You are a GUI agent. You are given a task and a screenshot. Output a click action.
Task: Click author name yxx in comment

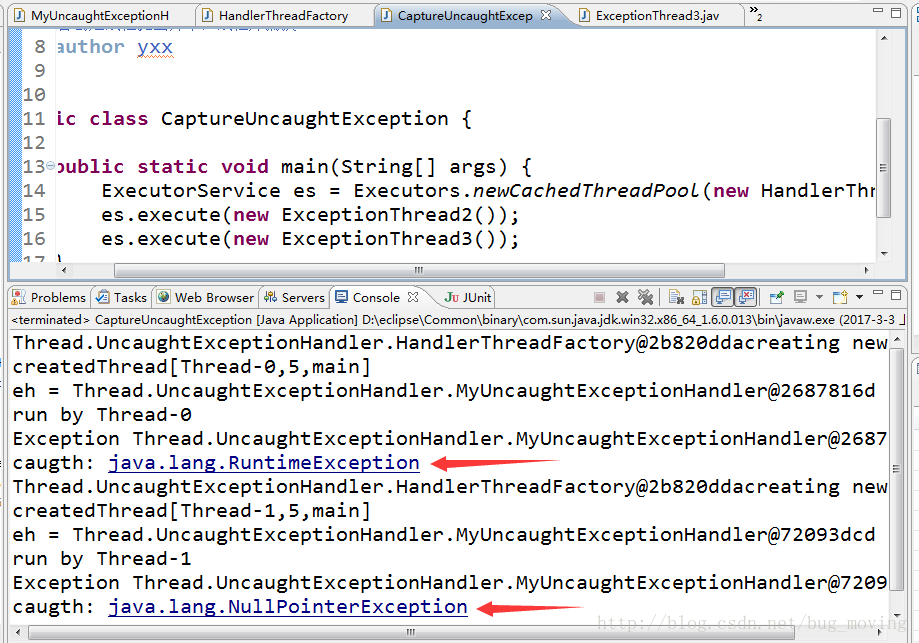[x=155, y=47]
